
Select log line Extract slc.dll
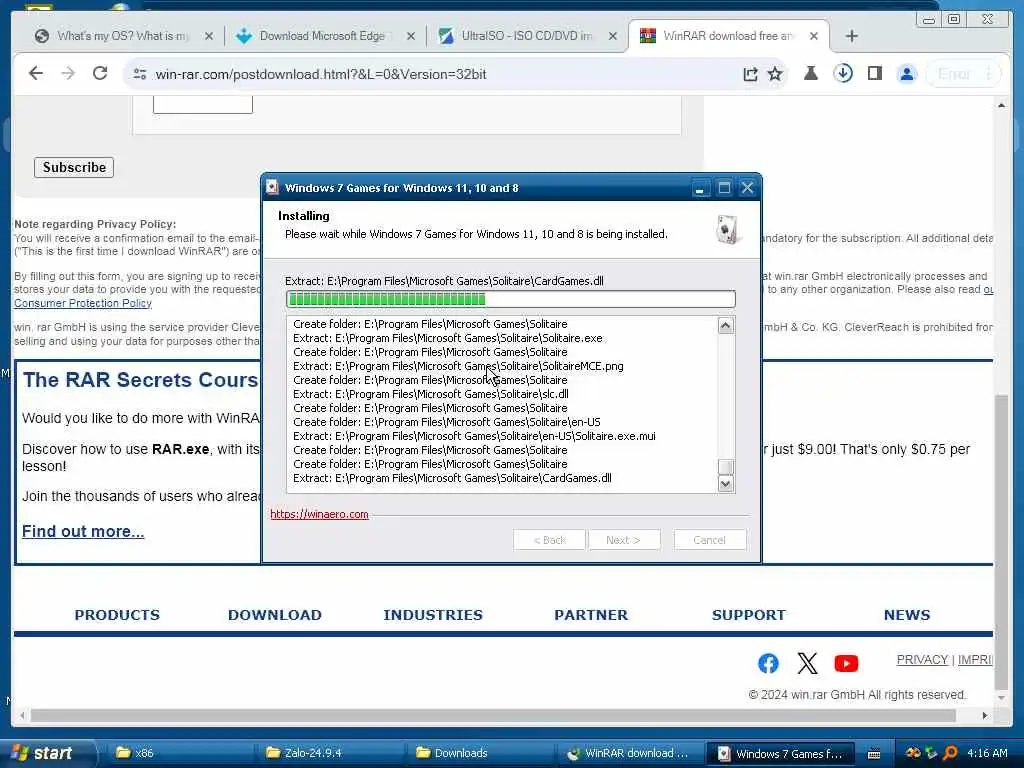(431, 394)
